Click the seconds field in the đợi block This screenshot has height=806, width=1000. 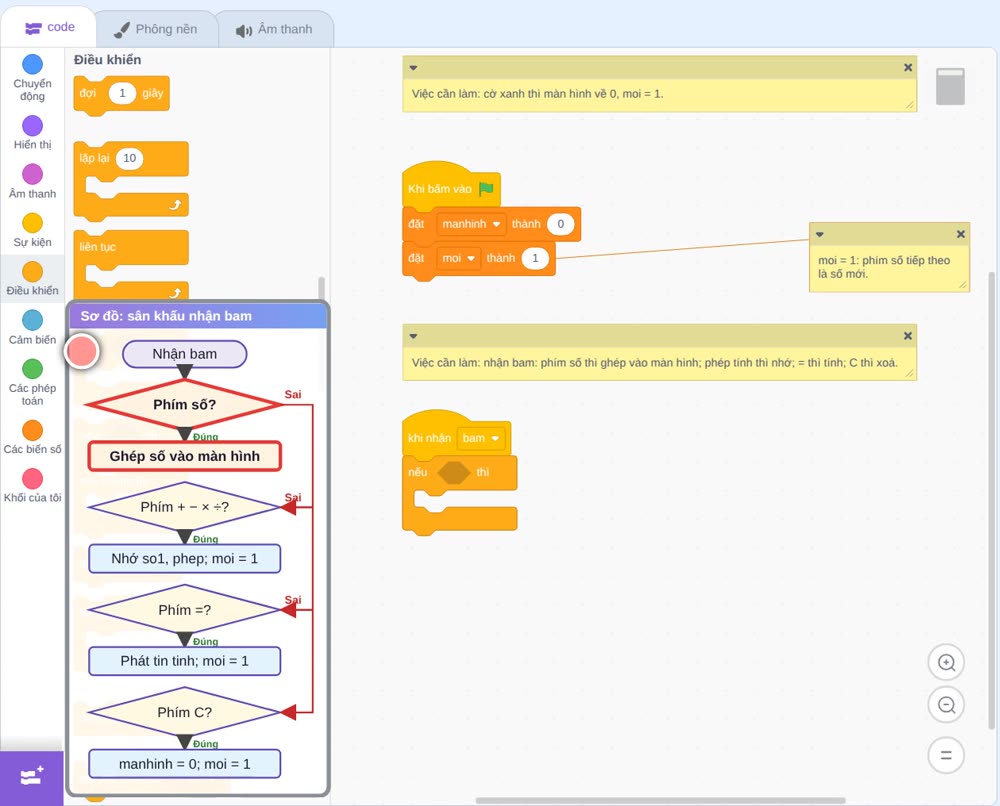click(122, 93)
